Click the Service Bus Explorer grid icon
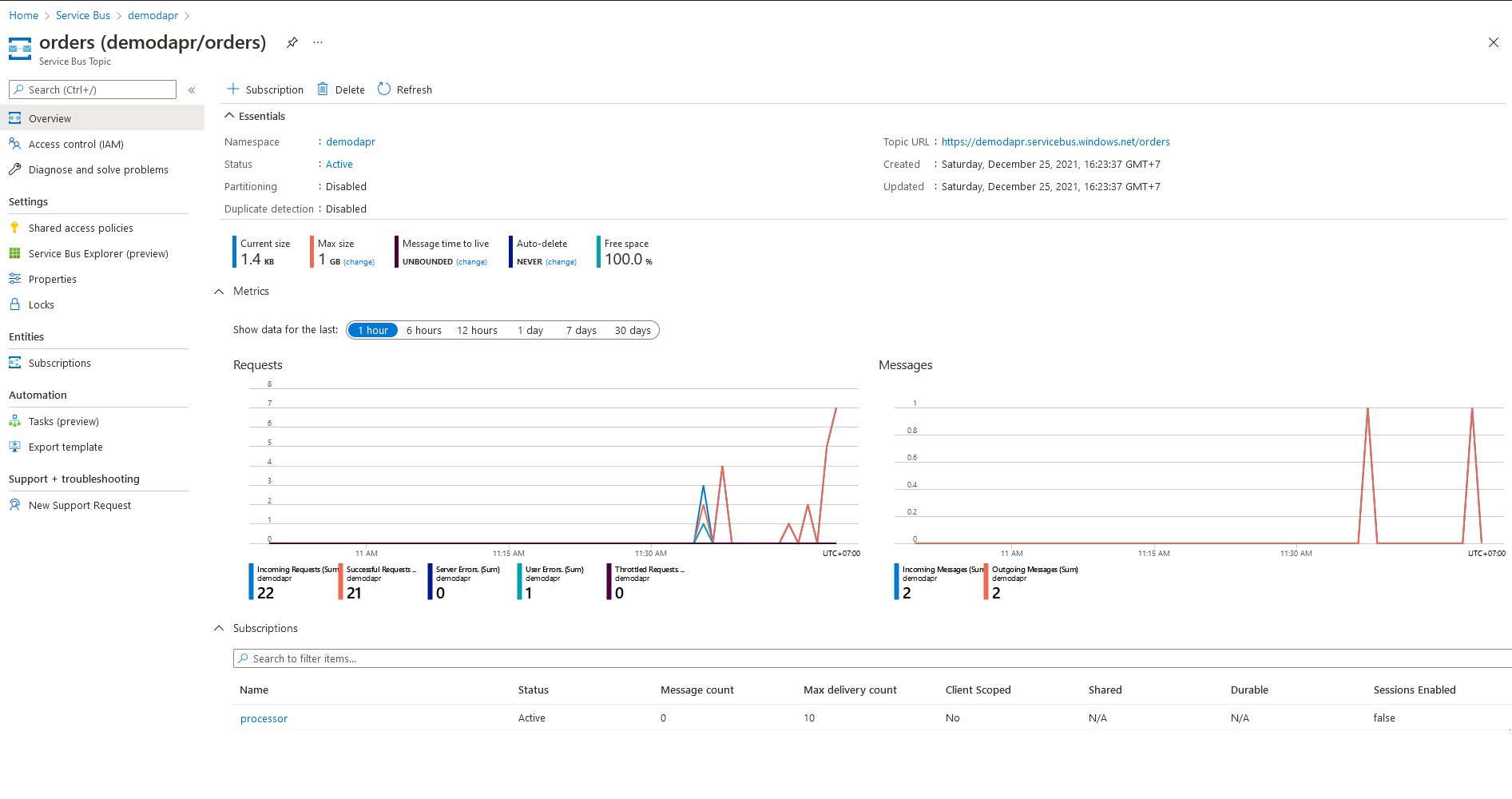Viewport: 1512px width, 799px height. pos(14,253)
